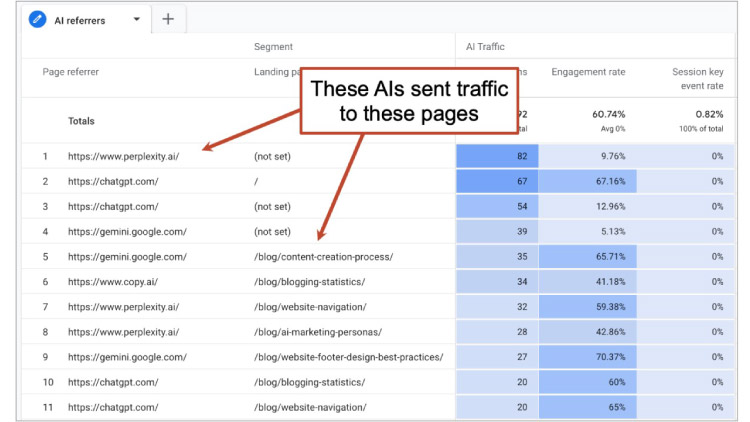750x422 pixels.
Task: Click the Segment header label
Action: click(273, 46)
